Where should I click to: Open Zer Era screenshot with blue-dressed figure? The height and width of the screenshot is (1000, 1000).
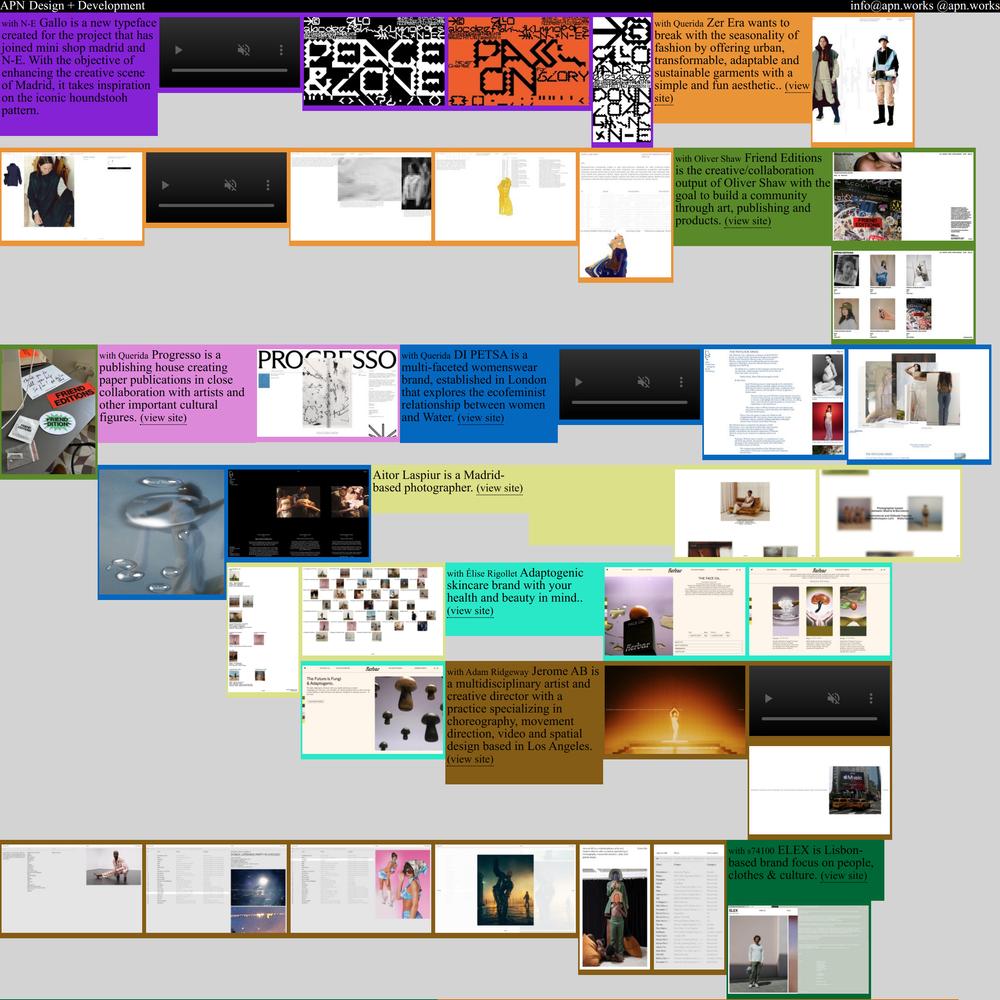626,215
